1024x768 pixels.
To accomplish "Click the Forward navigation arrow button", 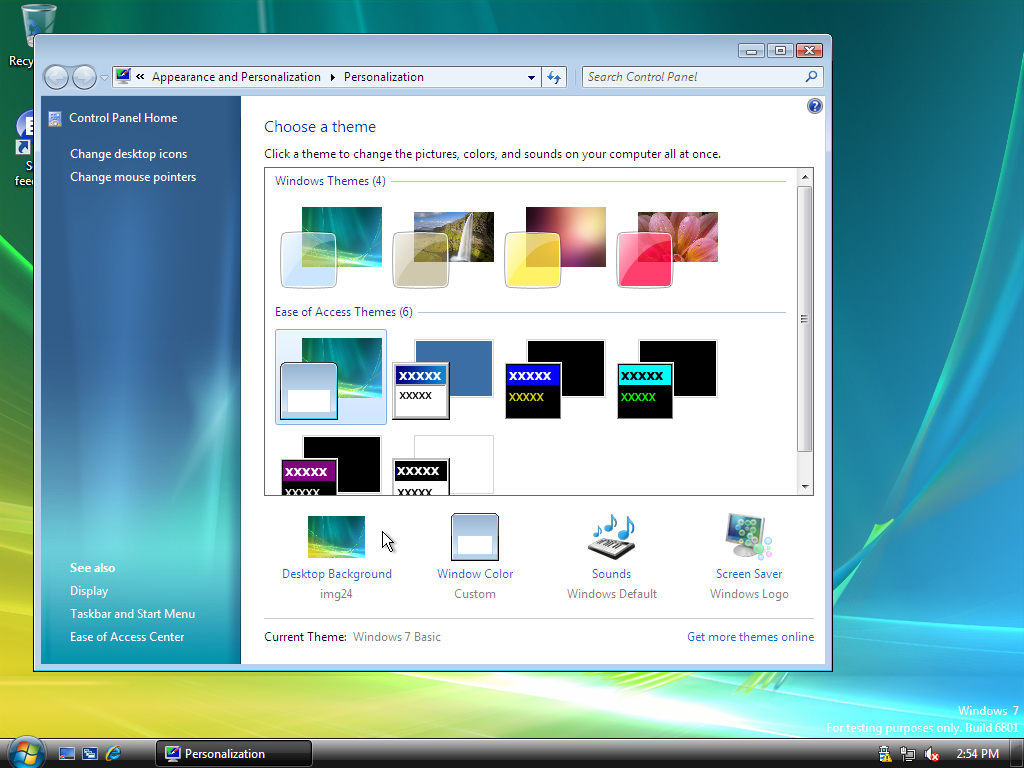I will click(84, 77).
